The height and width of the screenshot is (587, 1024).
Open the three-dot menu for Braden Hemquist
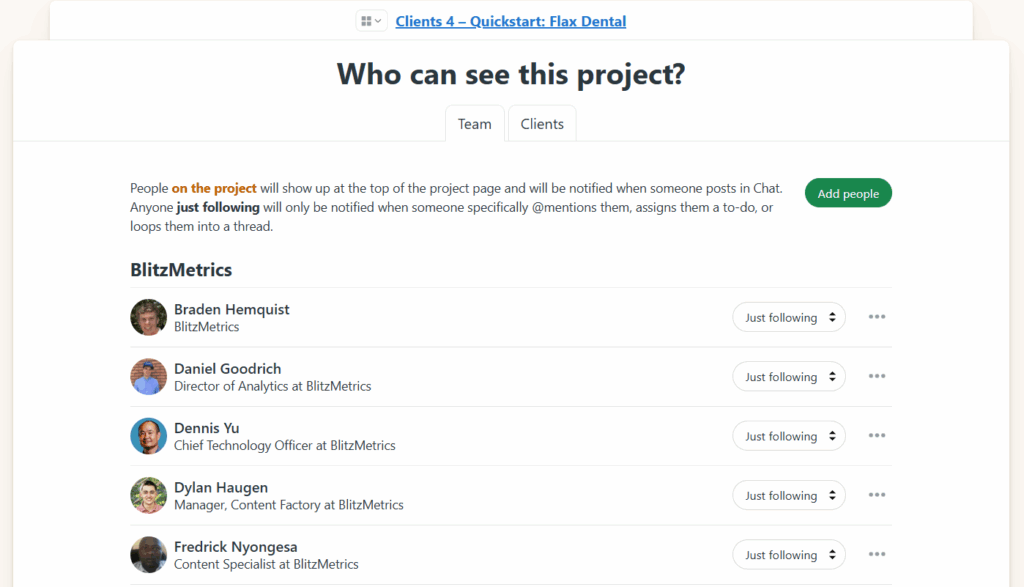877,317
